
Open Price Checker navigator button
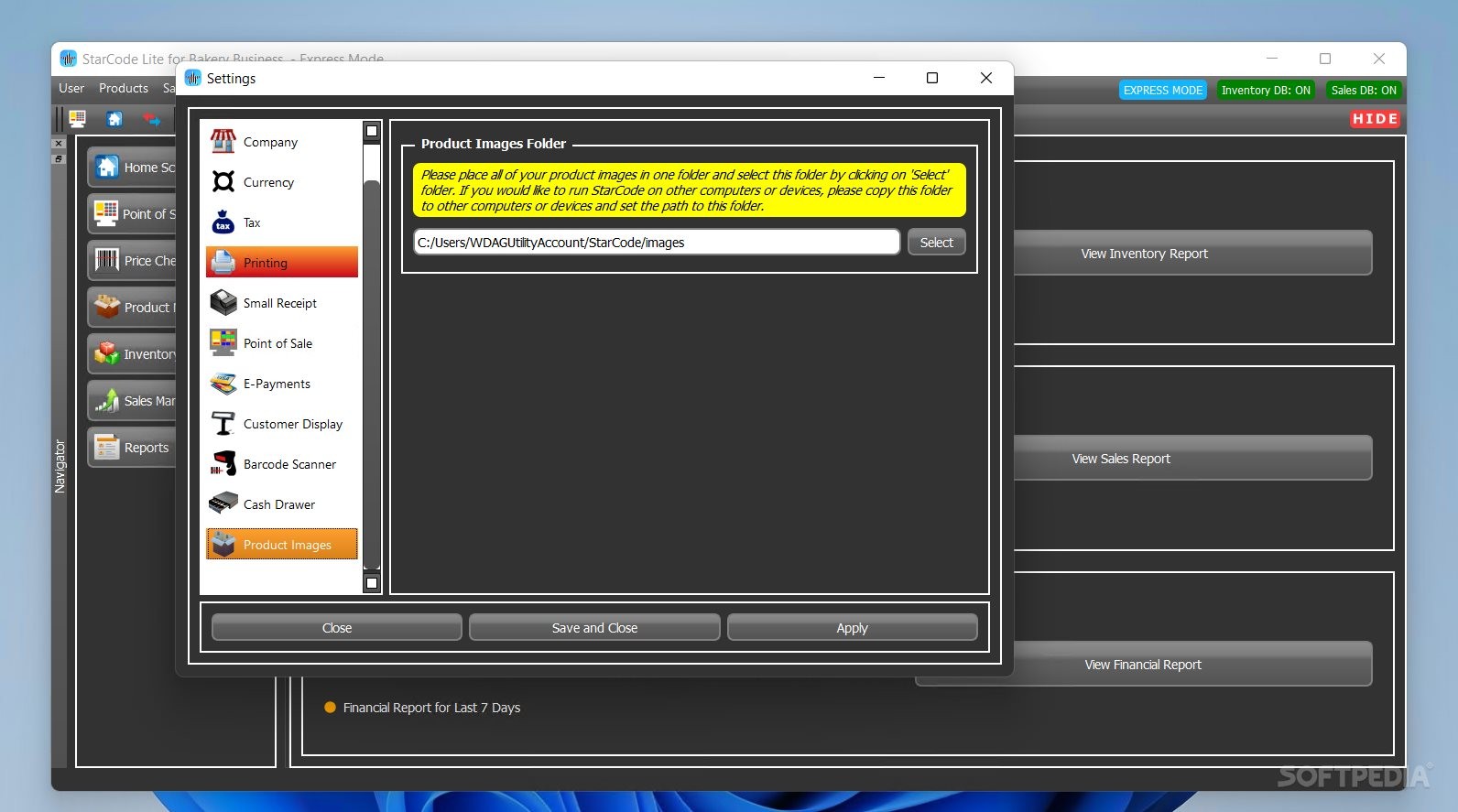tap(133, 261)
